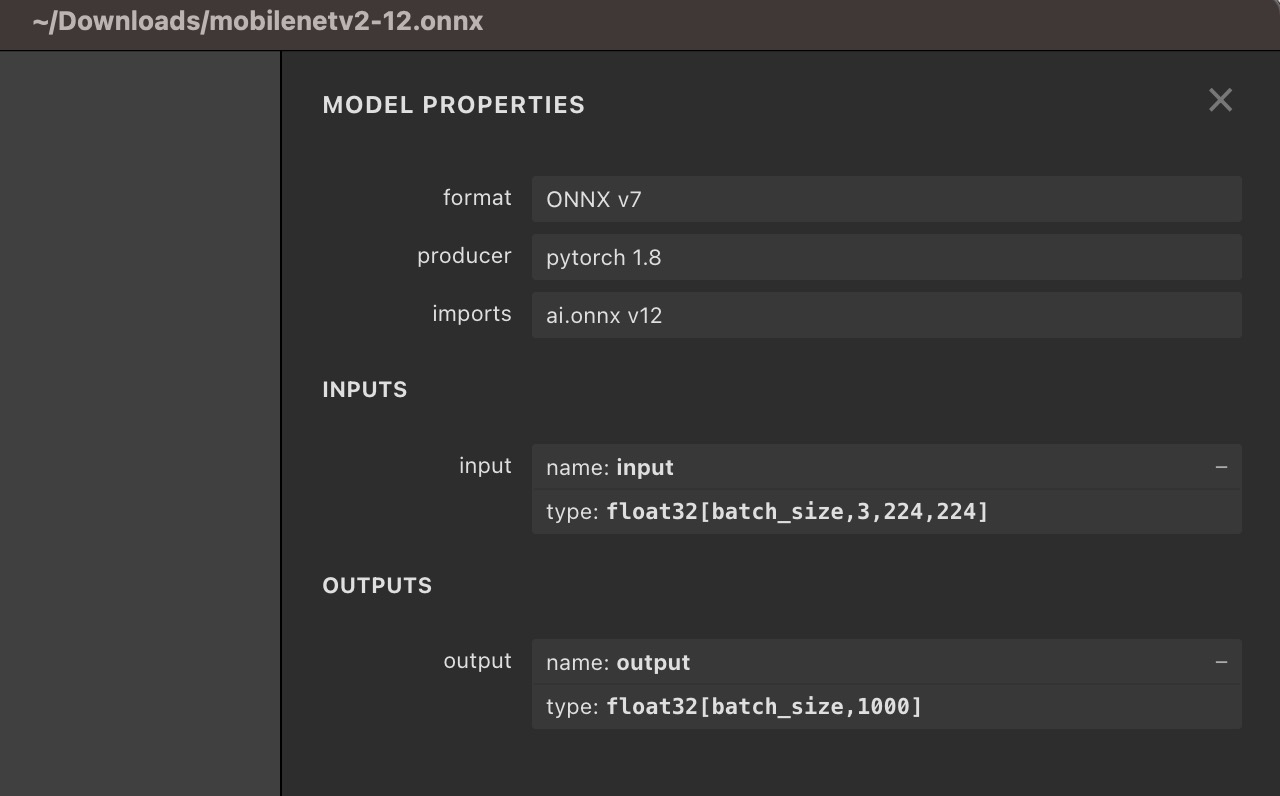Viewport: 1280px width, 796px height.
Task: Click the mobilenetv2-12.onnx window title
Action: point(258,22)
